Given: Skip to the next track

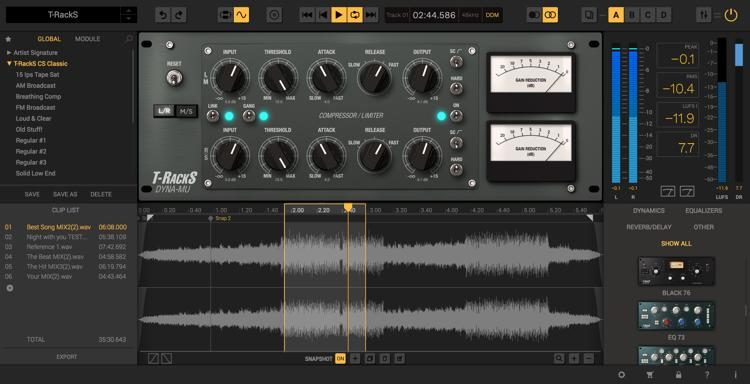Looking at the screenshot, I should click(x=370, y=15).
